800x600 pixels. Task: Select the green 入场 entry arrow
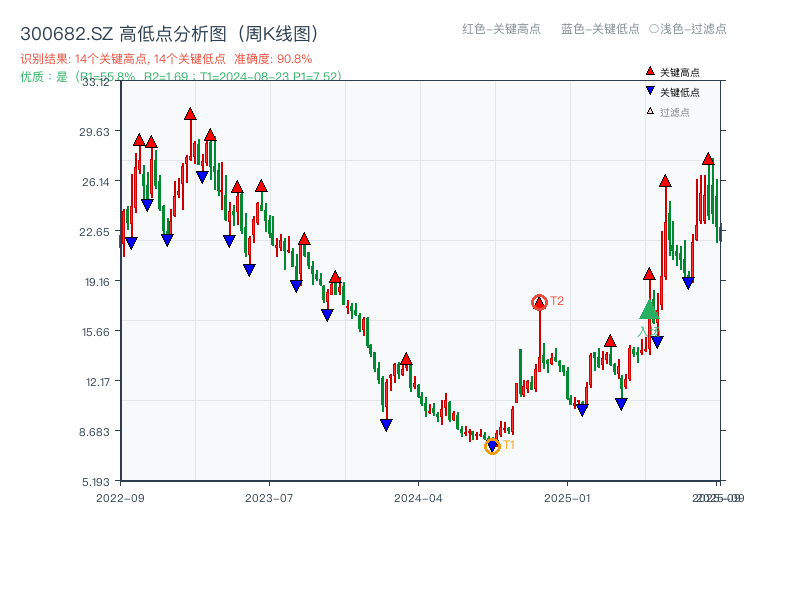click(648, 311)
